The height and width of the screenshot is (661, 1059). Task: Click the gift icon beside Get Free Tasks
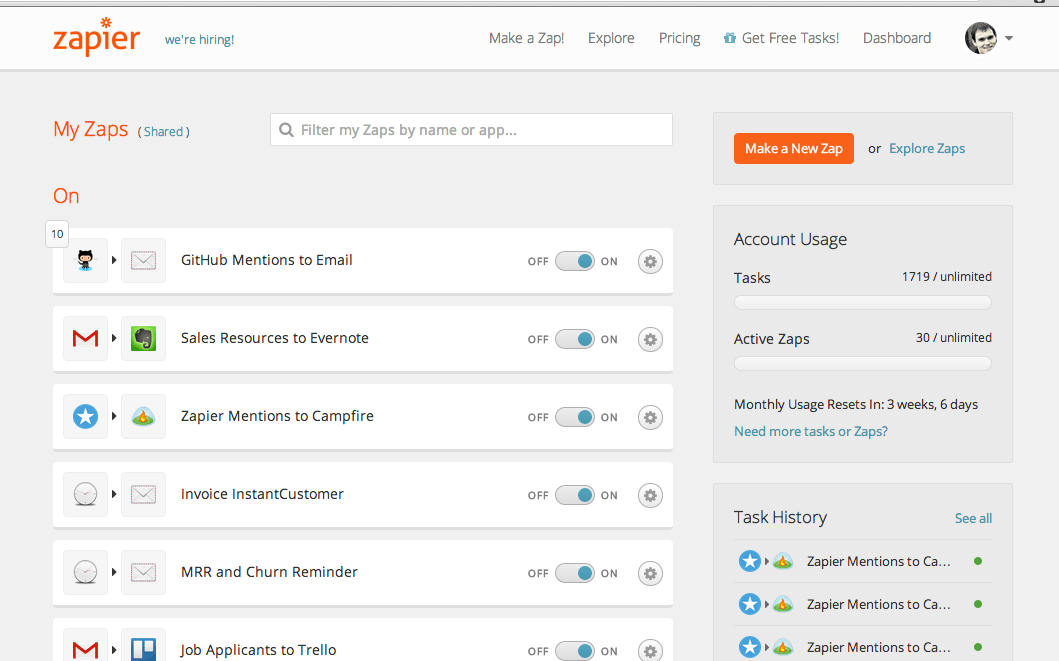point(729,38)
